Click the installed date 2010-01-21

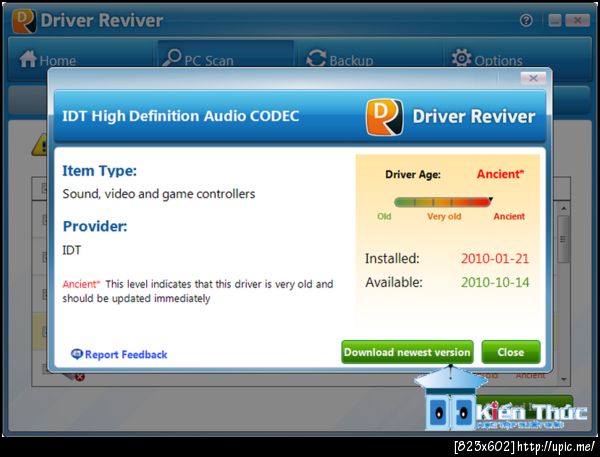click(494, 259)
